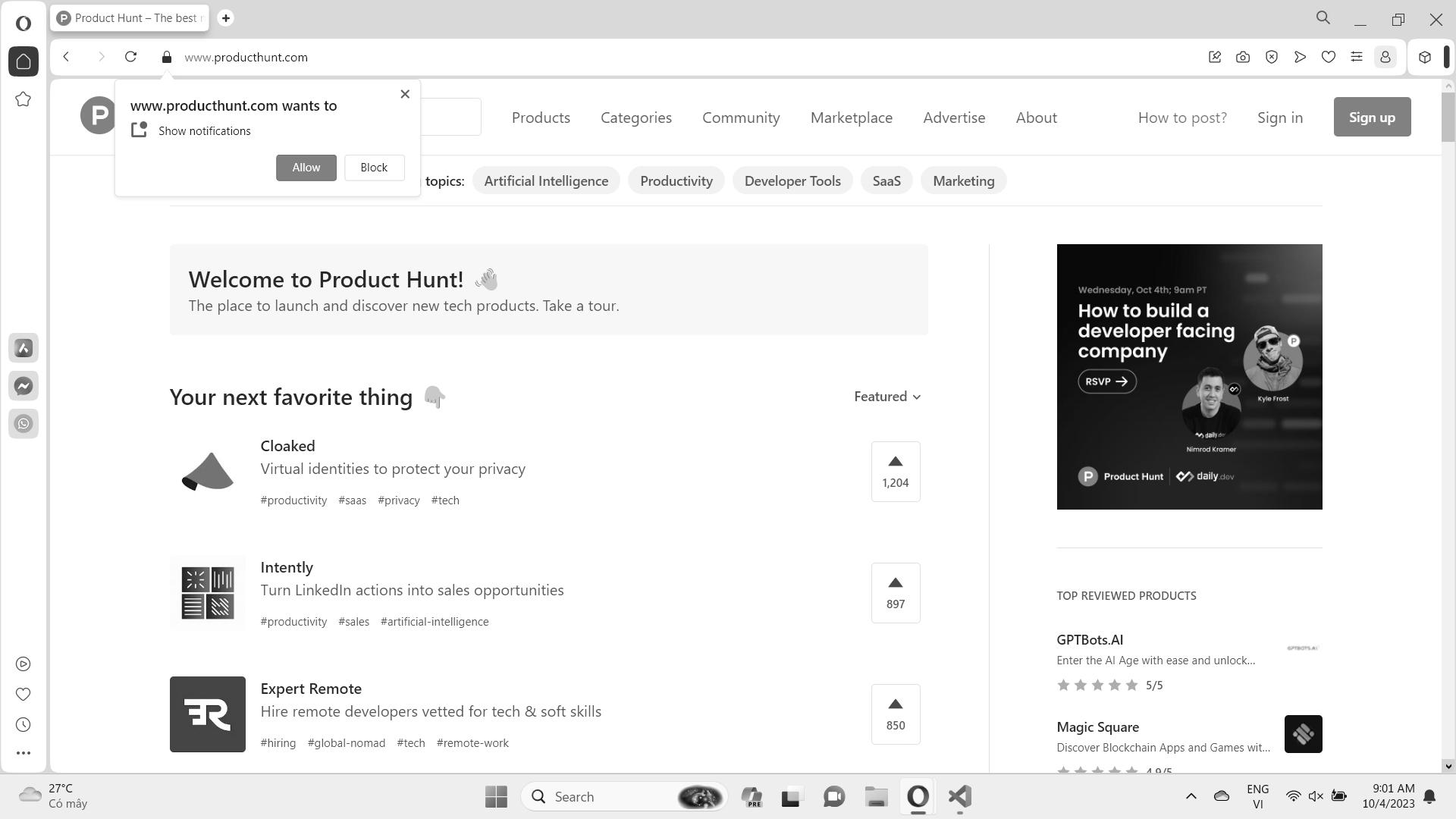Image resolution: width=1456 pixels, height=819 pixels.
Task: Click the tab search magnifier icon
Action: pos(1323,18)
